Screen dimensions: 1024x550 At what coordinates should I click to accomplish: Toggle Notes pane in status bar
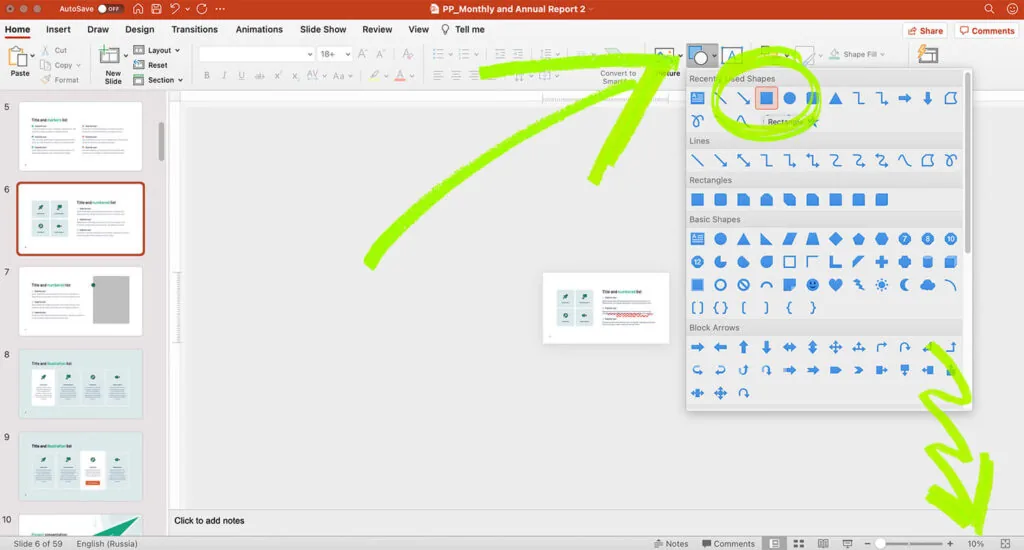pyautogui.click(x=671, y=543)
